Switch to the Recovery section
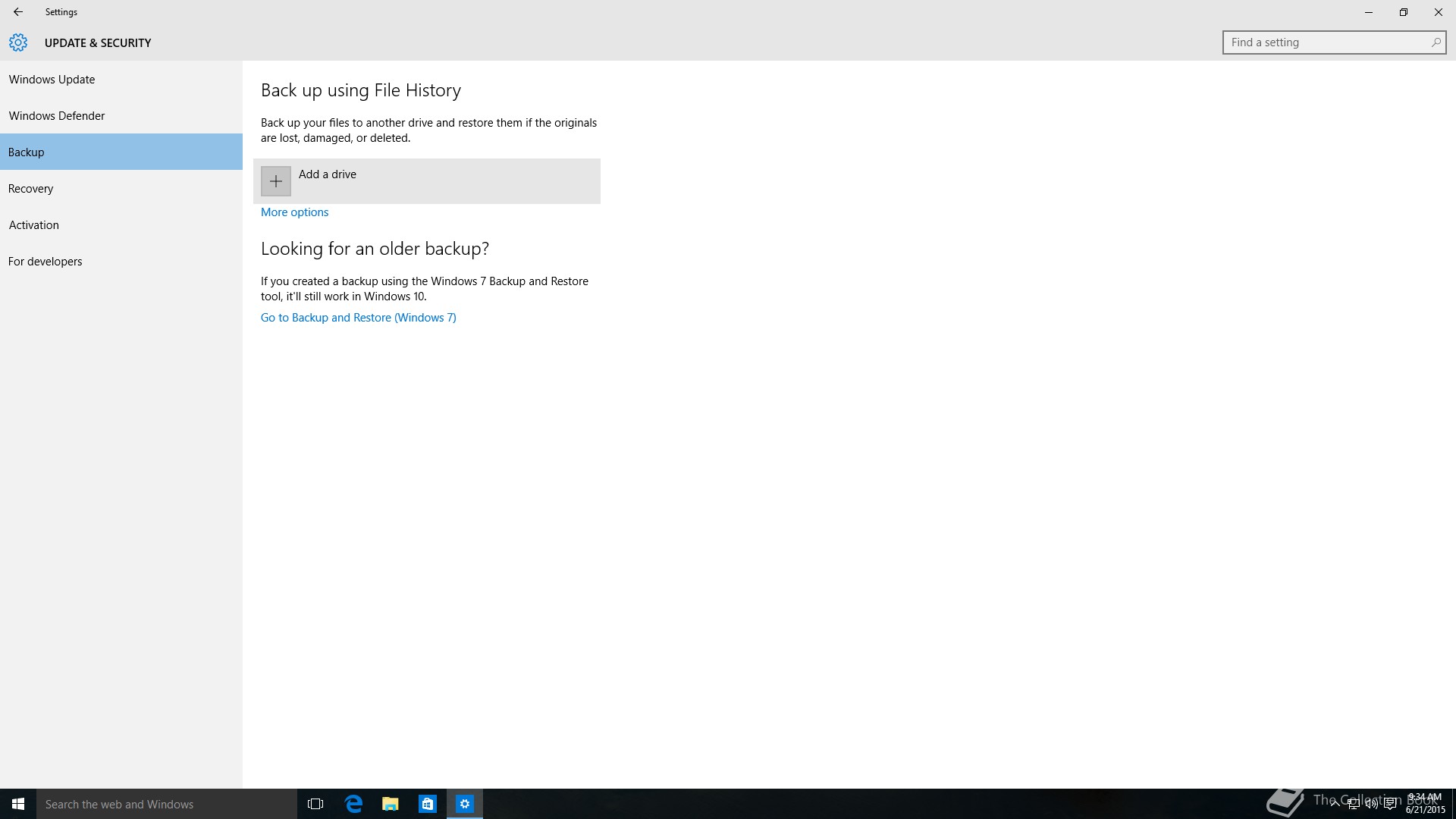Image resolution: width=1456 pixels, height=819 pixels. (31, 189)
